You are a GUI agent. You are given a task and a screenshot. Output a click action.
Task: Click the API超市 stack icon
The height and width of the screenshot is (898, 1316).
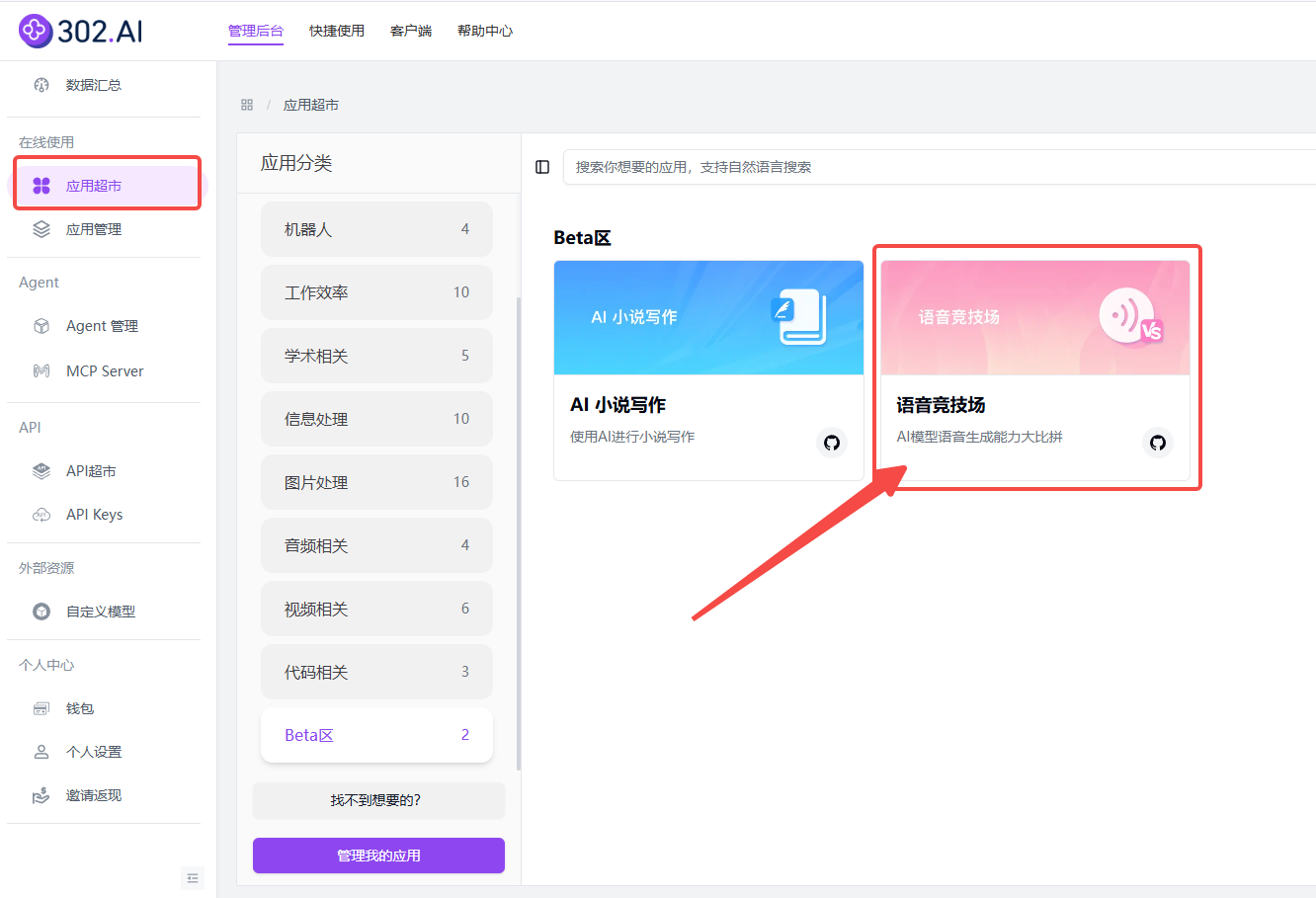(41, 471)
